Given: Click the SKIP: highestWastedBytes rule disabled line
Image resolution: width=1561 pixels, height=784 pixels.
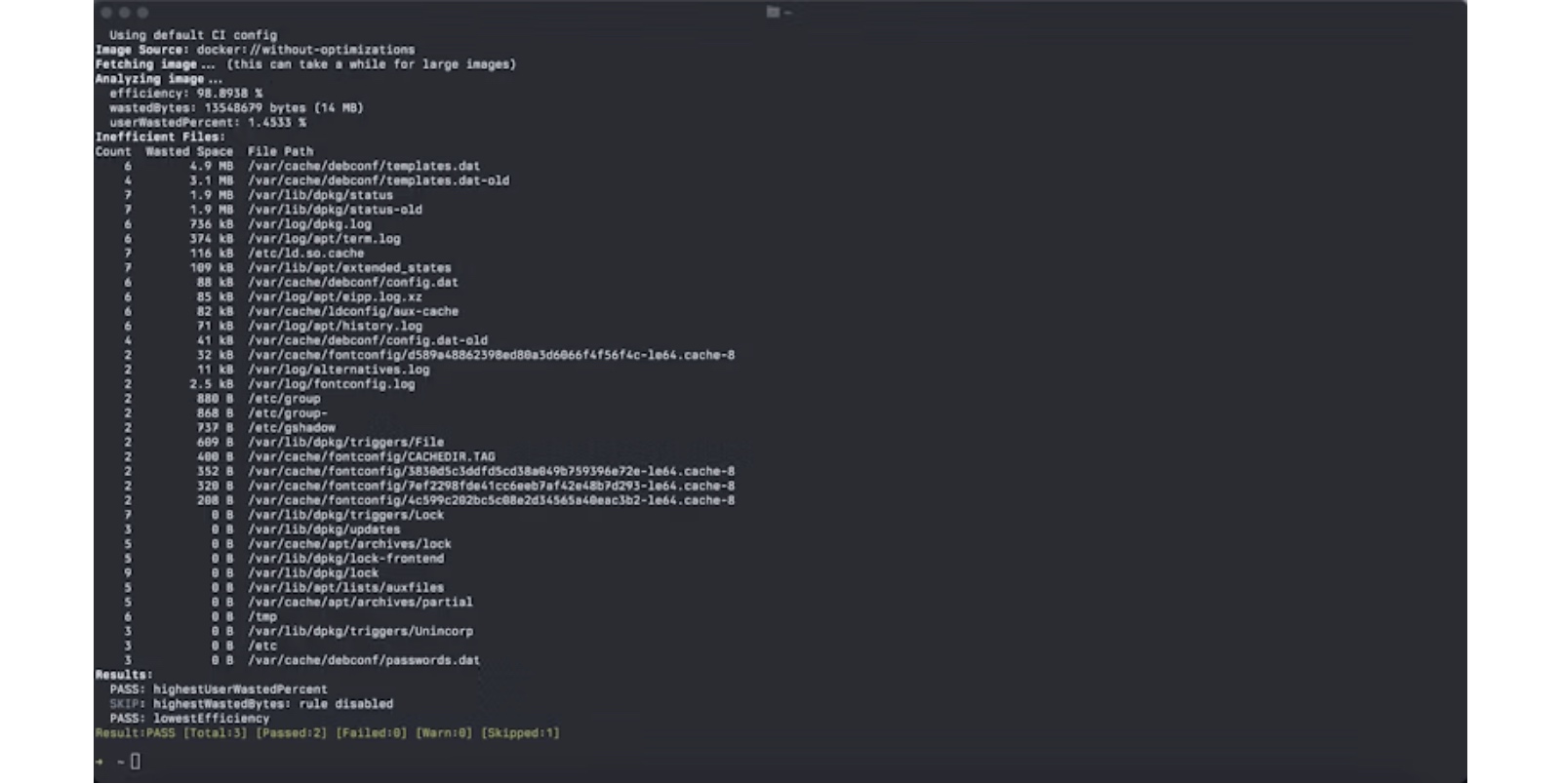Looking at the screenshot, I should (x=252, y=704).
